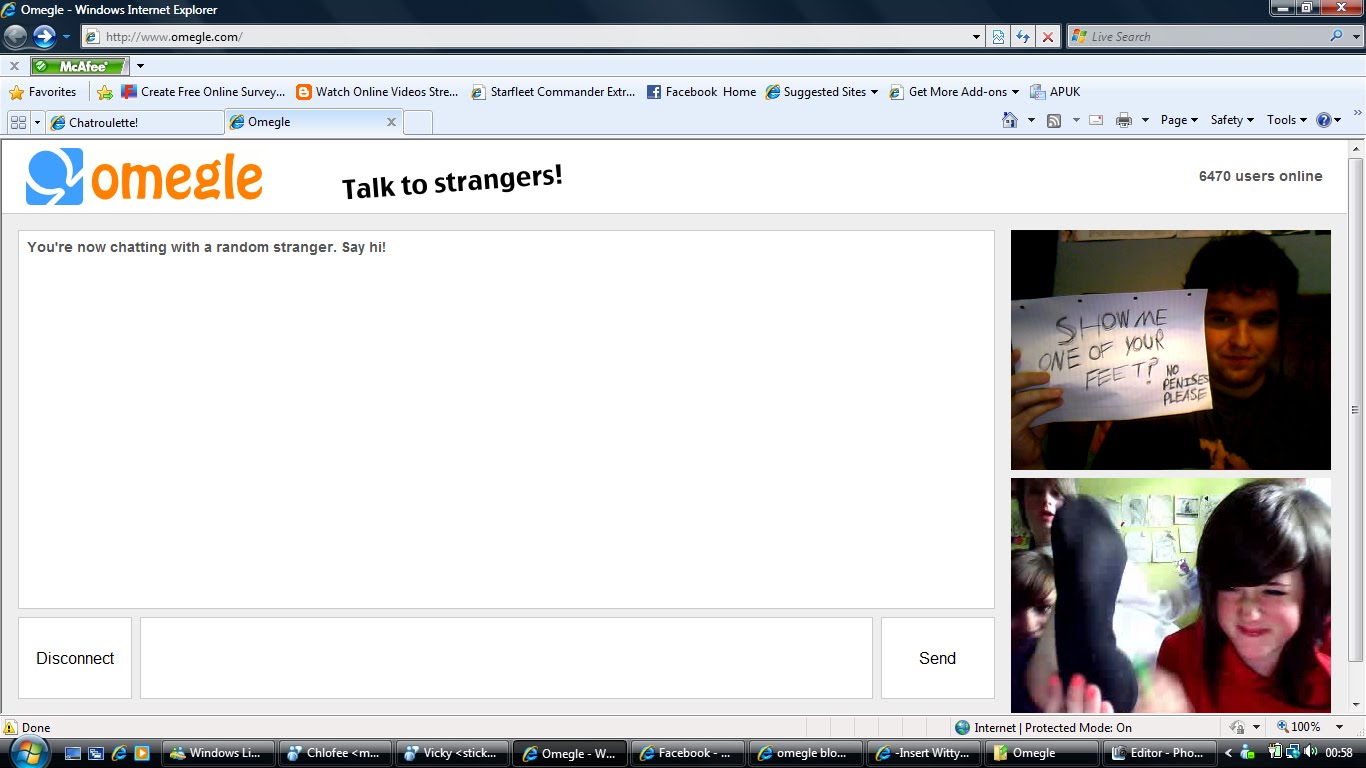Viewport: 1366px width, 768px height.
Task: Close the Omegle tab
Action: pyautogui.click(x=391, y=122)
